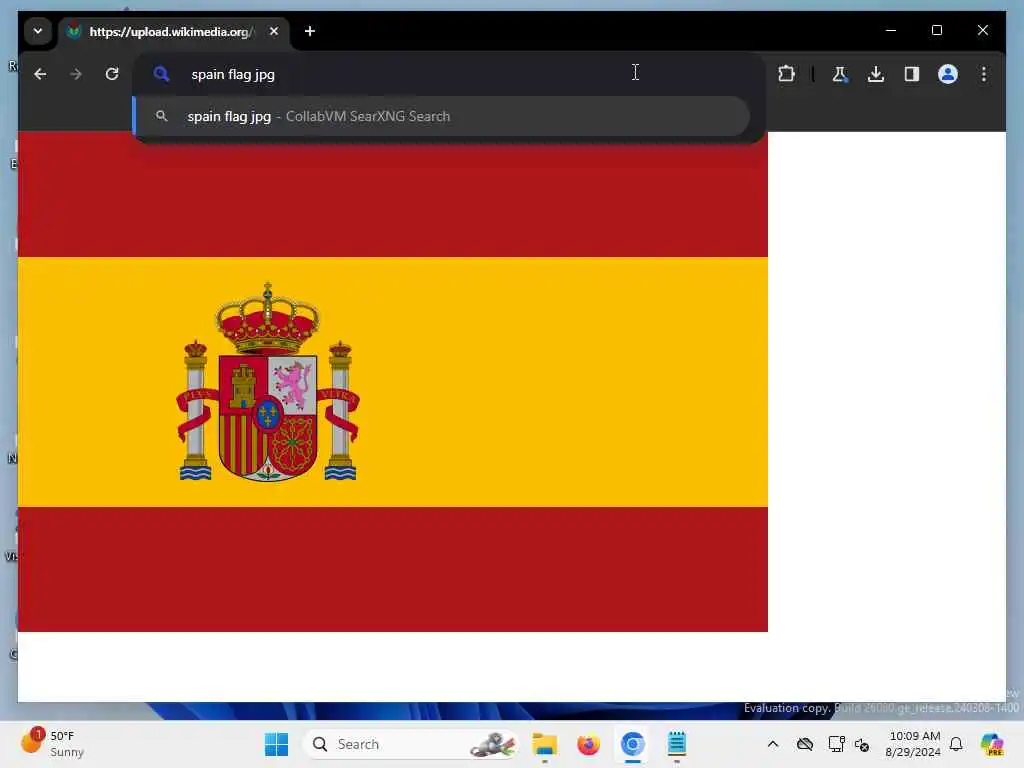
Task: Open the Windows Start menu
Action: [x=276, y=744]
